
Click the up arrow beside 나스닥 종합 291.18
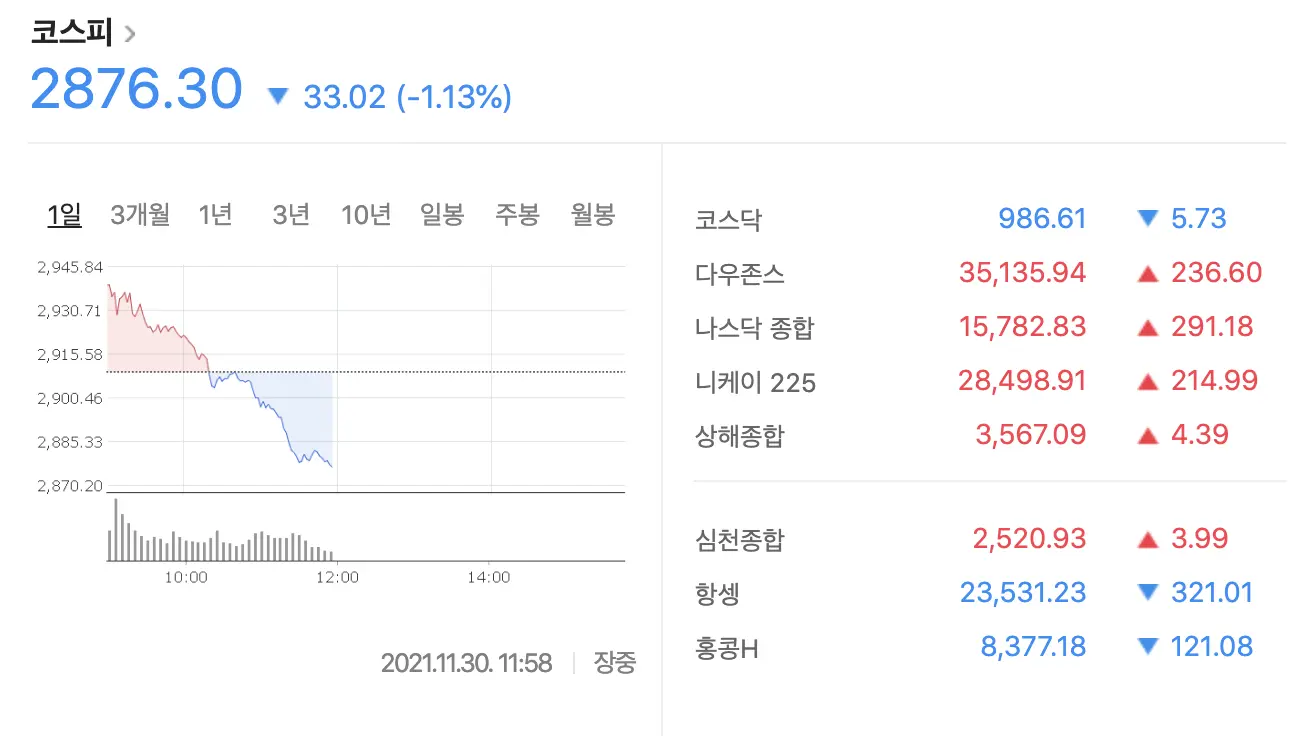pos(1148,326)
